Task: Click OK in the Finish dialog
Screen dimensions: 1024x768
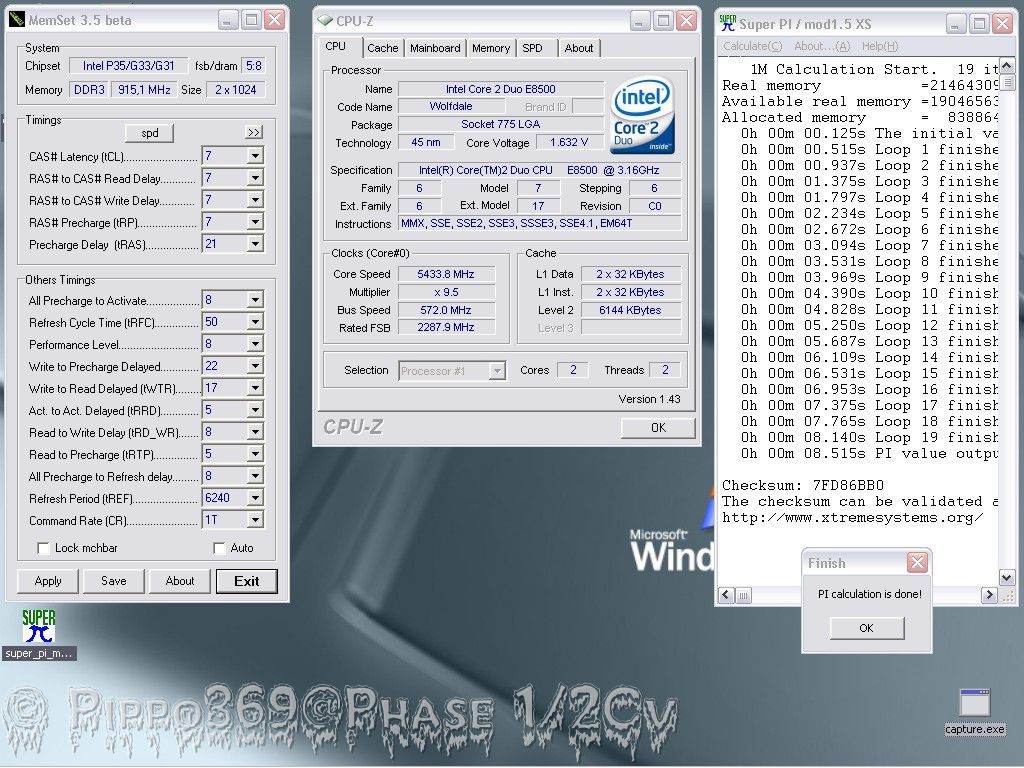Action: point(867,628)
